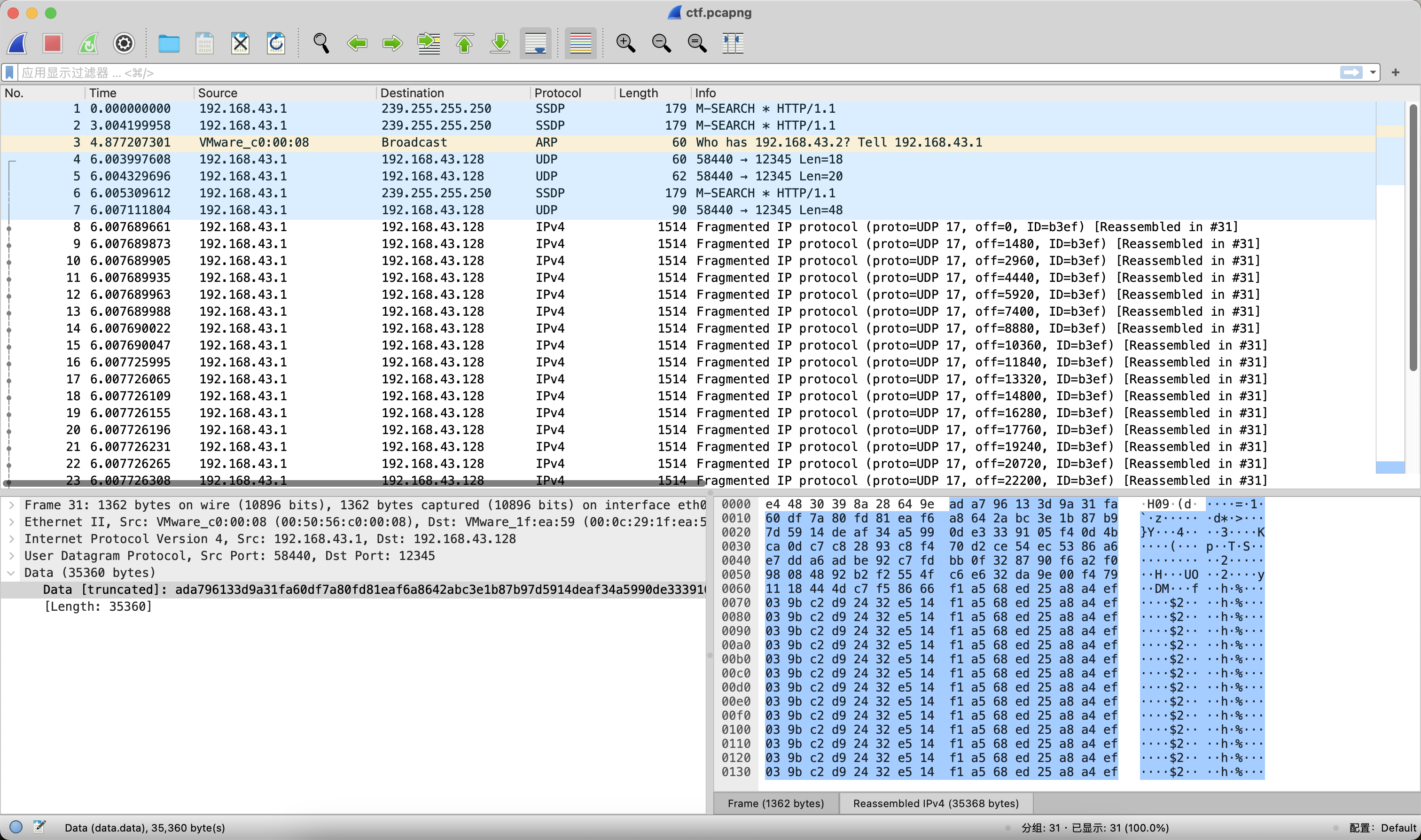The image size is (1421, 840).
Task: Open display filter history dropdown
Action: [x=1372, y=72]
